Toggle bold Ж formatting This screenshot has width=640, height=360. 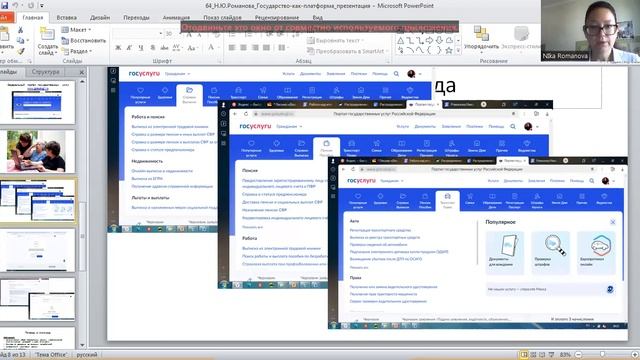[x=118, y=48]
